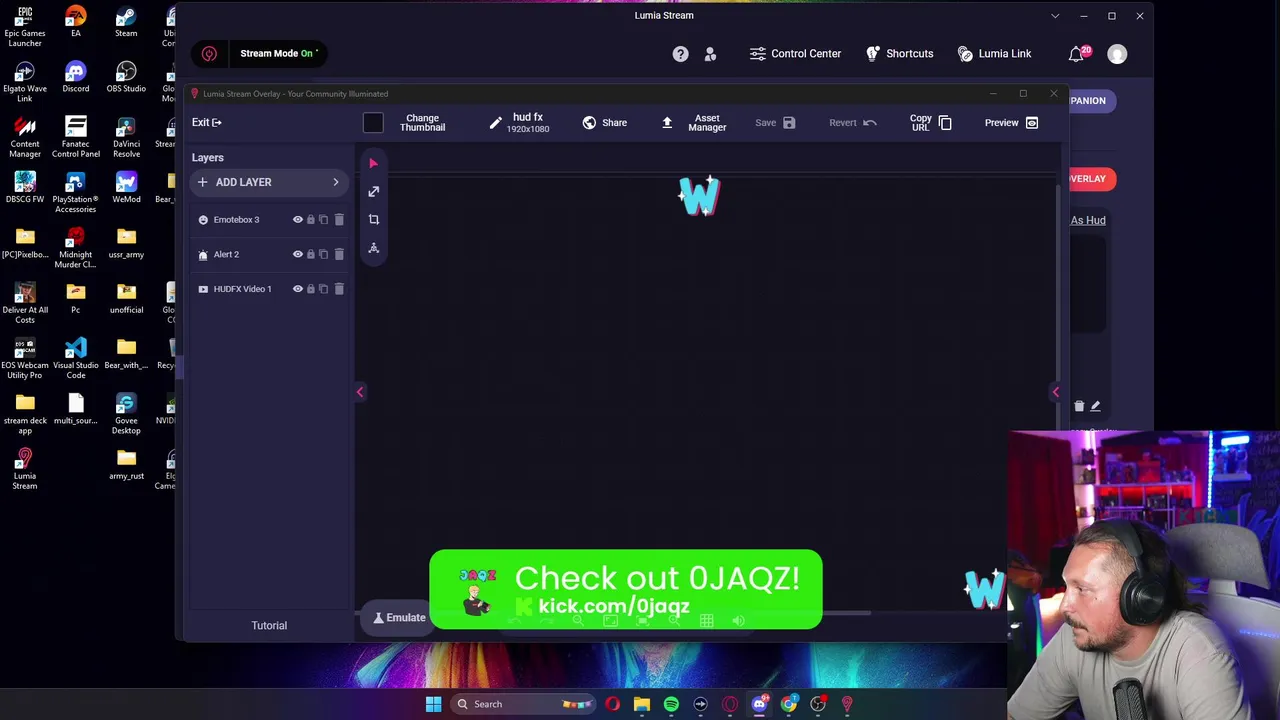1280x720 pixels.
Task: Select the Alert 2 layer row
Action: 270,254
